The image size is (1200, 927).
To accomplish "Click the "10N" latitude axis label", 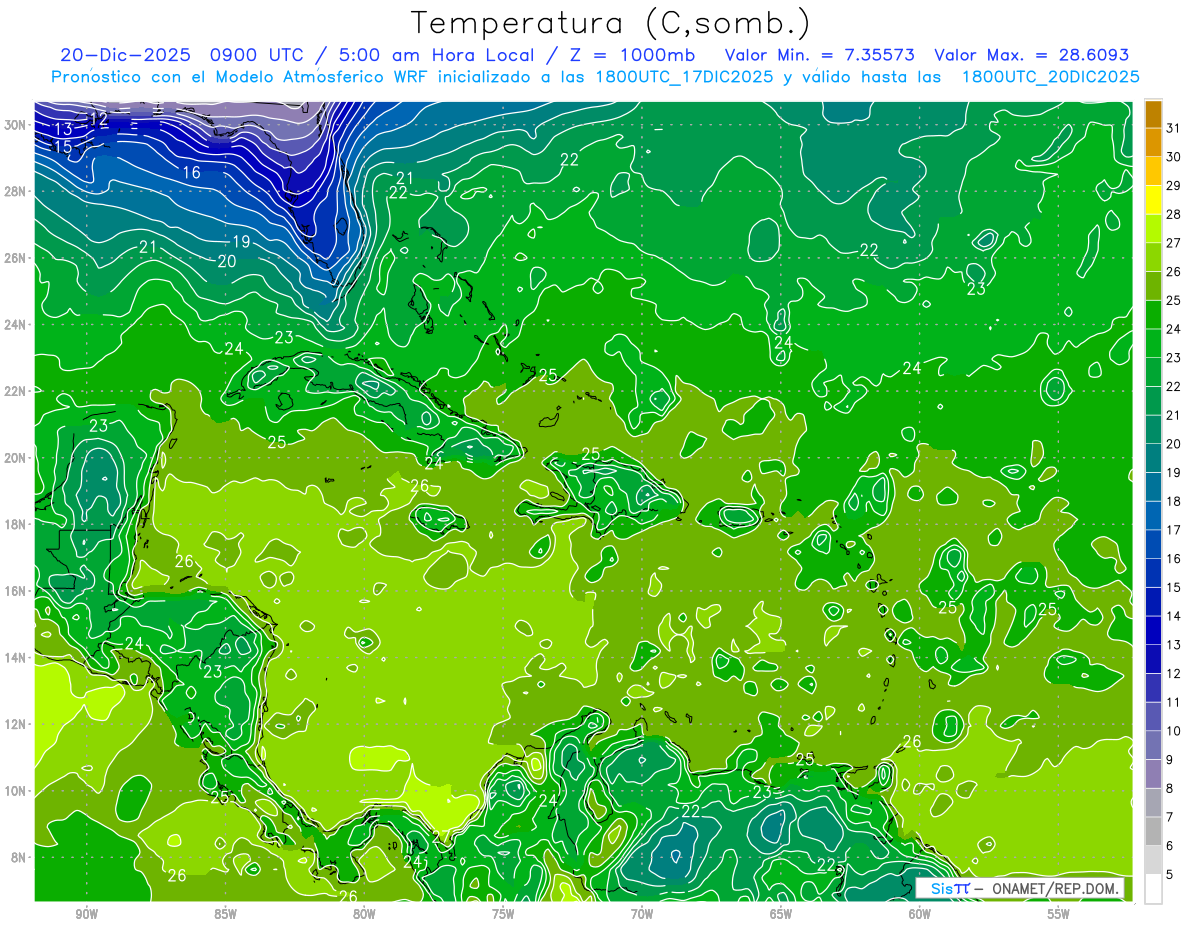I will click(16, 791).
